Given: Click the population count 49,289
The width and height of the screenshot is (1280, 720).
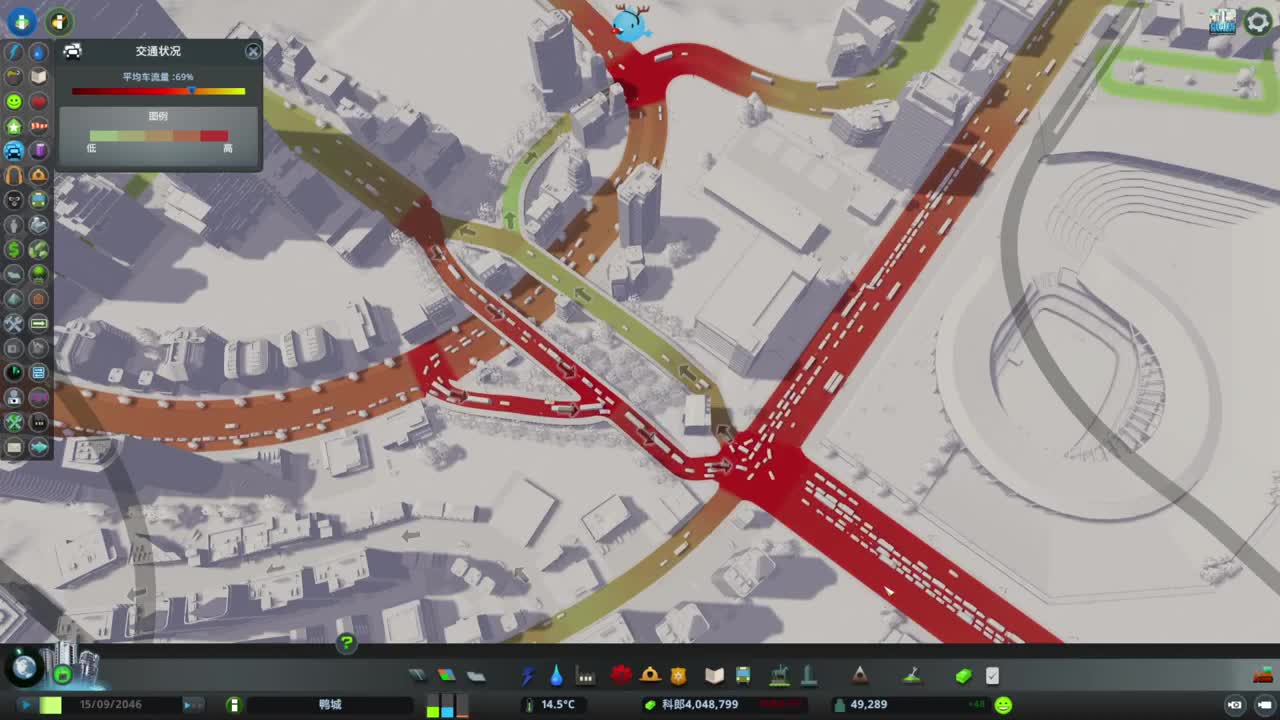Looking at the screenshot, I should point(868,705).
